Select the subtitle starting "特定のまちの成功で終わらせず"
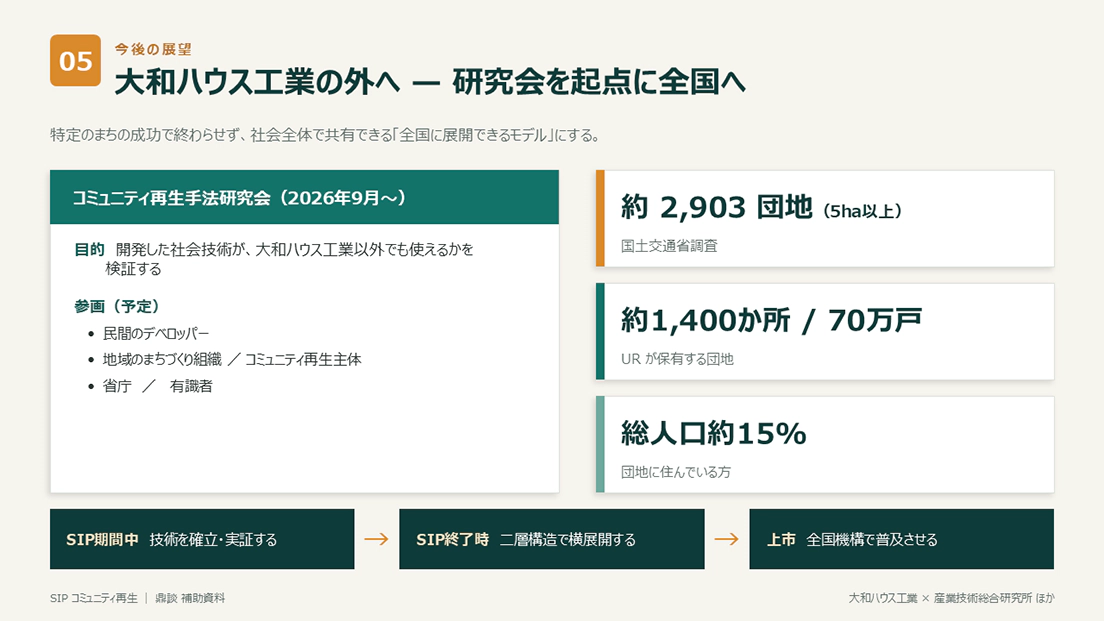This screenshot has width=1104, height=621. [x=325, y=135]
